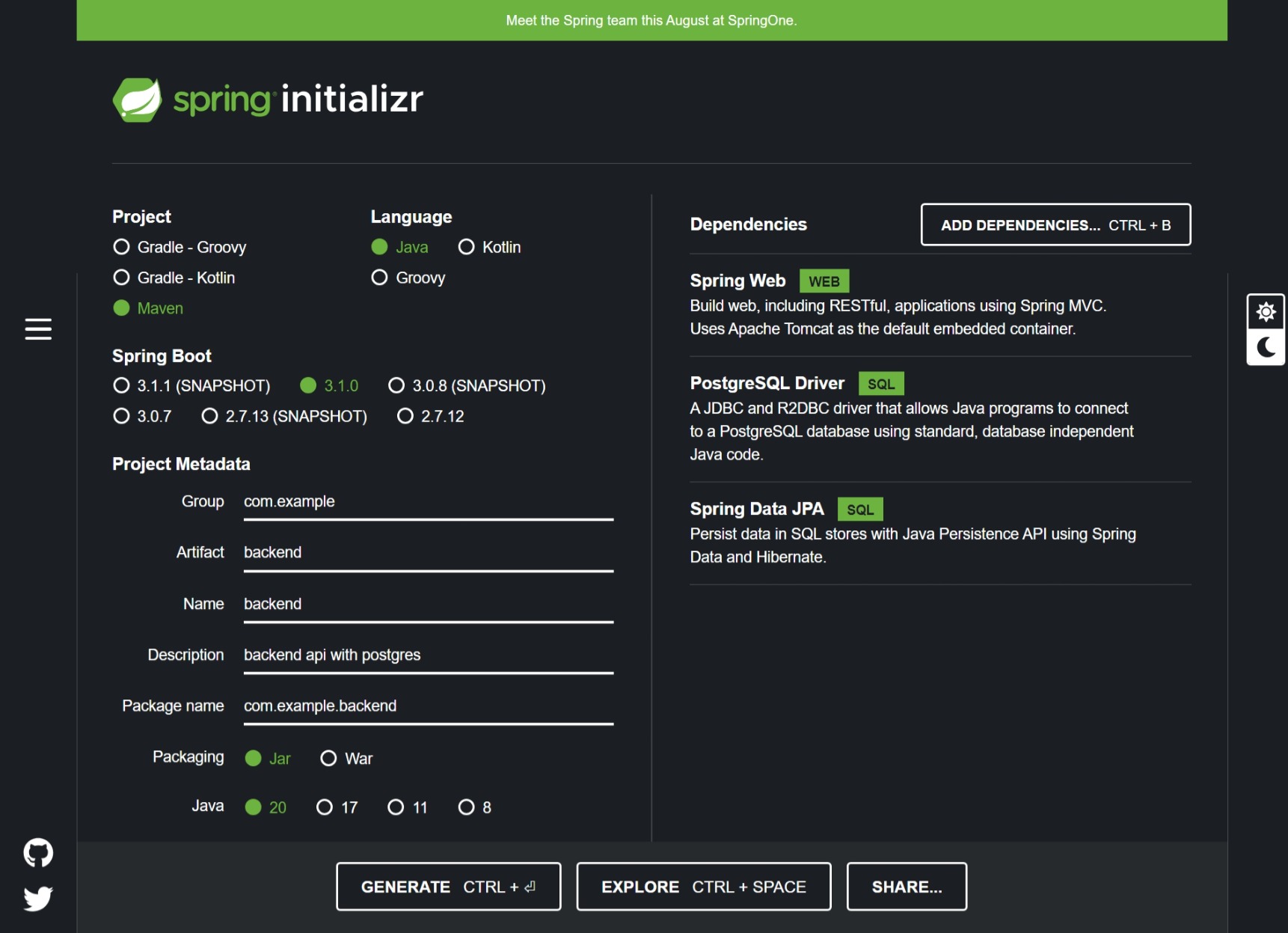Pick Java version 11

point(408,807)
